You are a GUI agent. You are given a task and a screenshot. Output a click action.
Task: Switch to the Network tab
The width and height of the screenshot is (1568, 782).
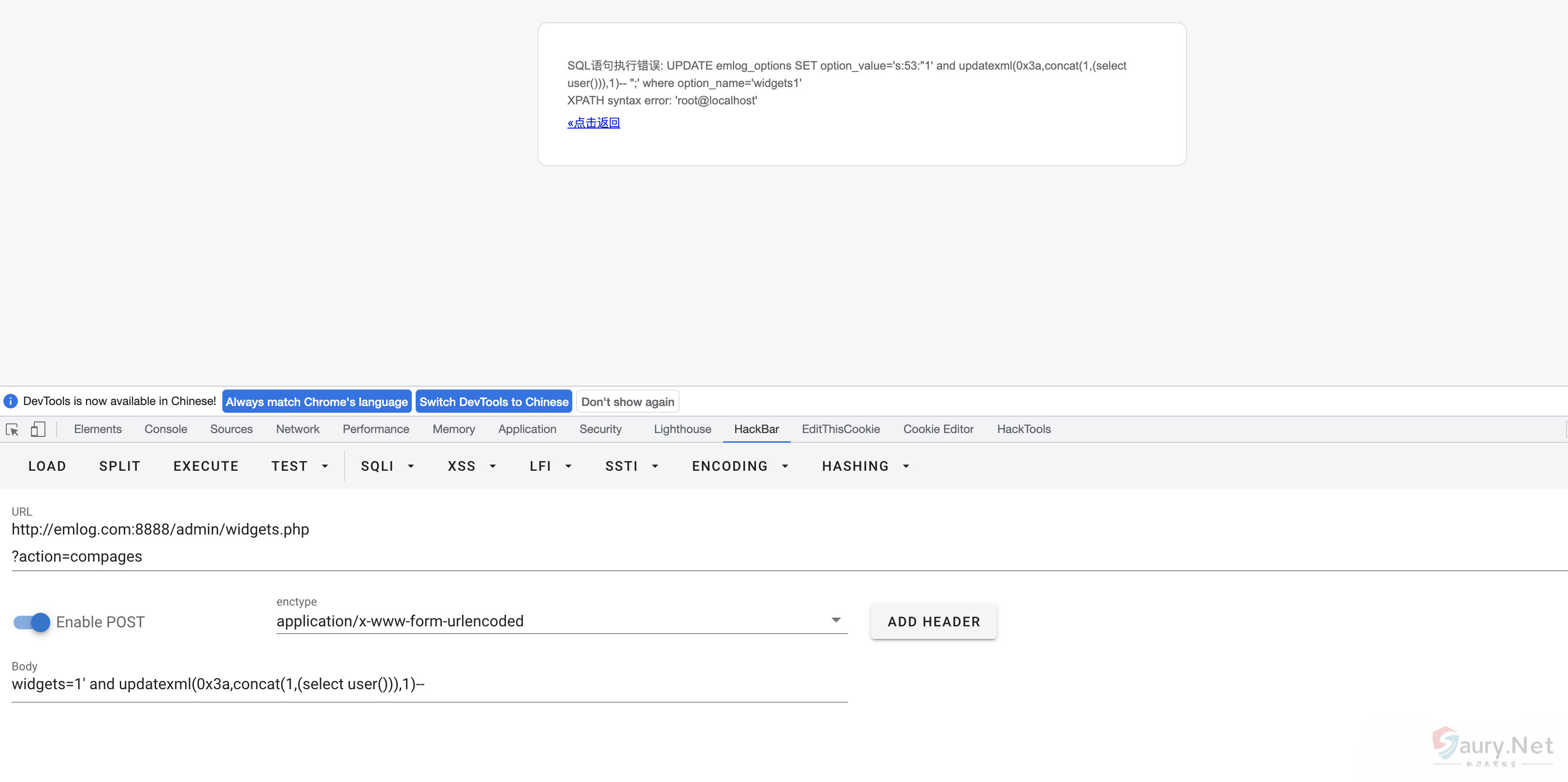[x=297, y=429]
